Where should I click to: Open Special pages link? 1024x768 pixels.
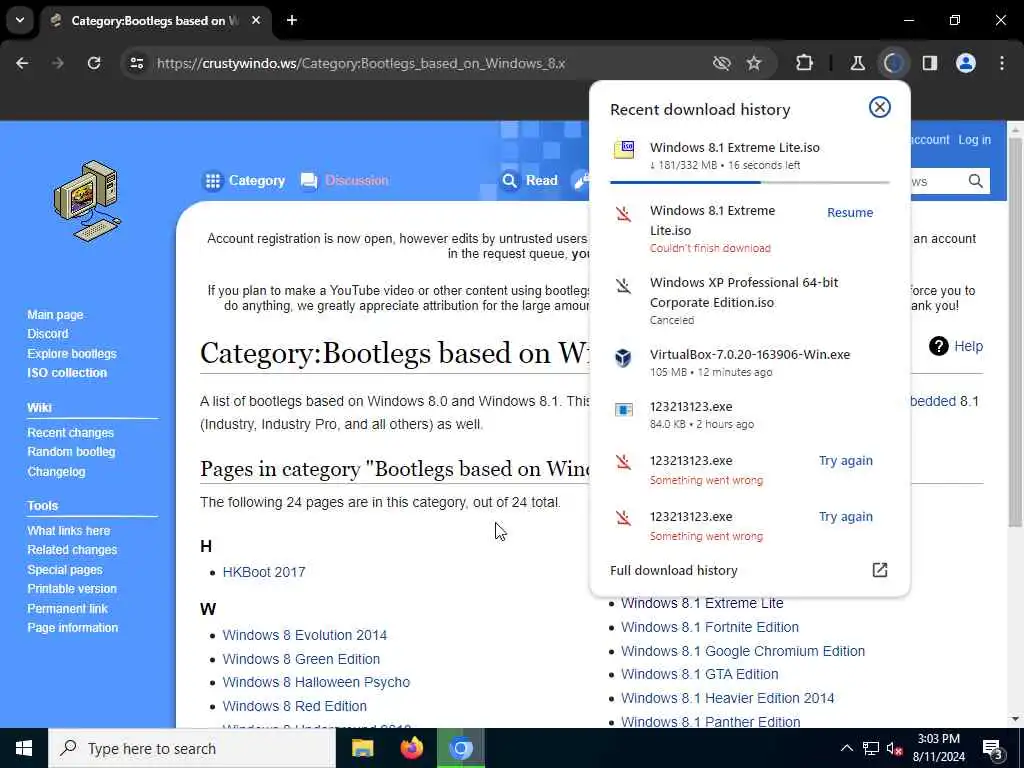pyautogui.click(x=65, y=569)
